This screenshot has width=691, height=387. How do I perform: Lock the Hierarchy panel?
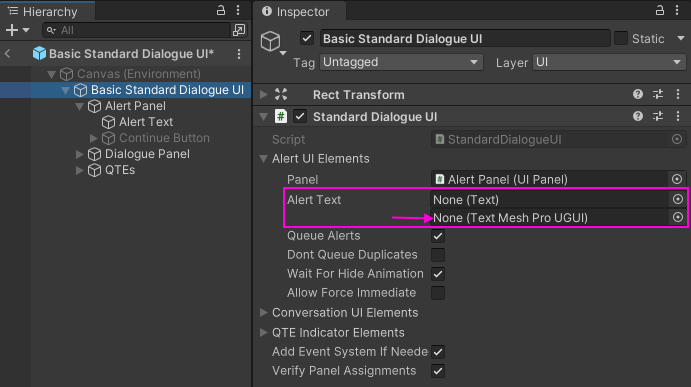click(x=221, y=11)
